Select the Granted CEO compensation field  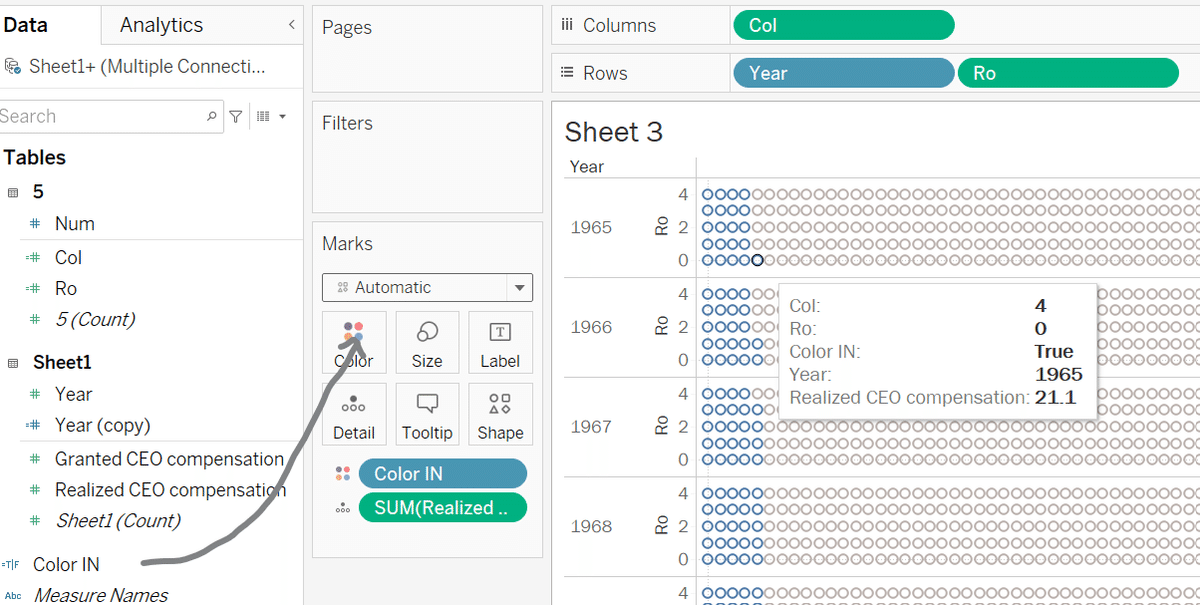(x=169, y=459)
